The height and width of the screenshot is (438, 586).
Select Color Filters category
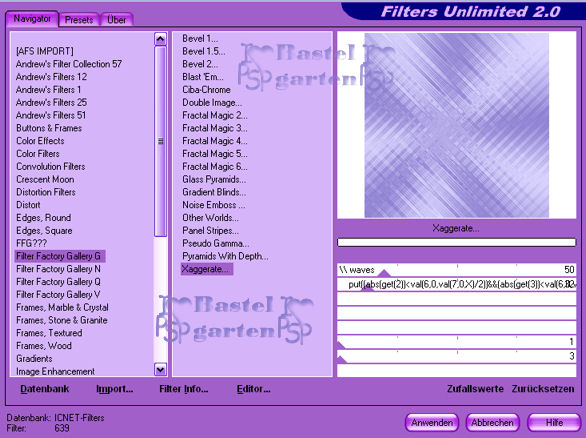click(38, 154)
